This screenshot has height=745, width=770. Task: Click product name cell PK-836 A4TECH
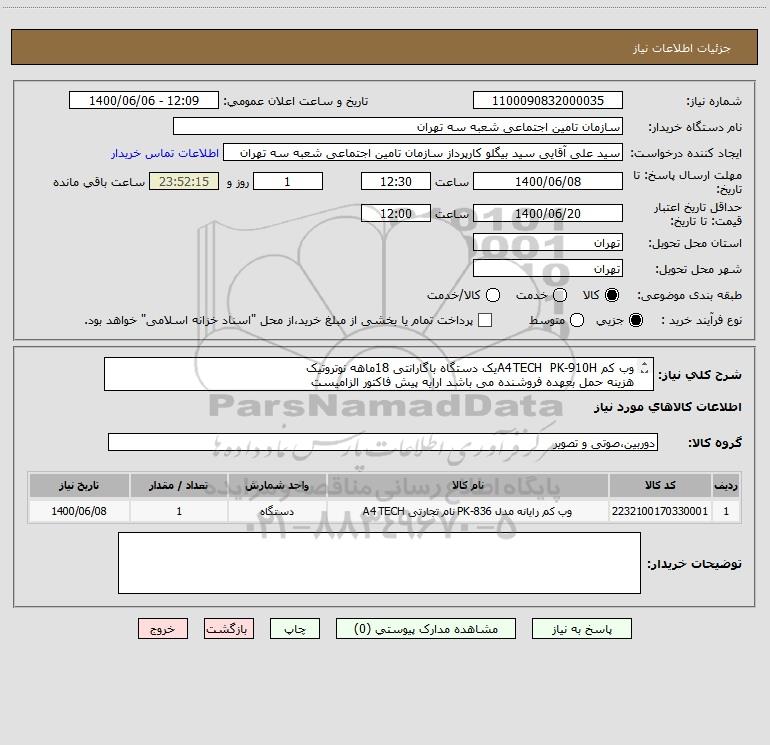click(468, 511)
